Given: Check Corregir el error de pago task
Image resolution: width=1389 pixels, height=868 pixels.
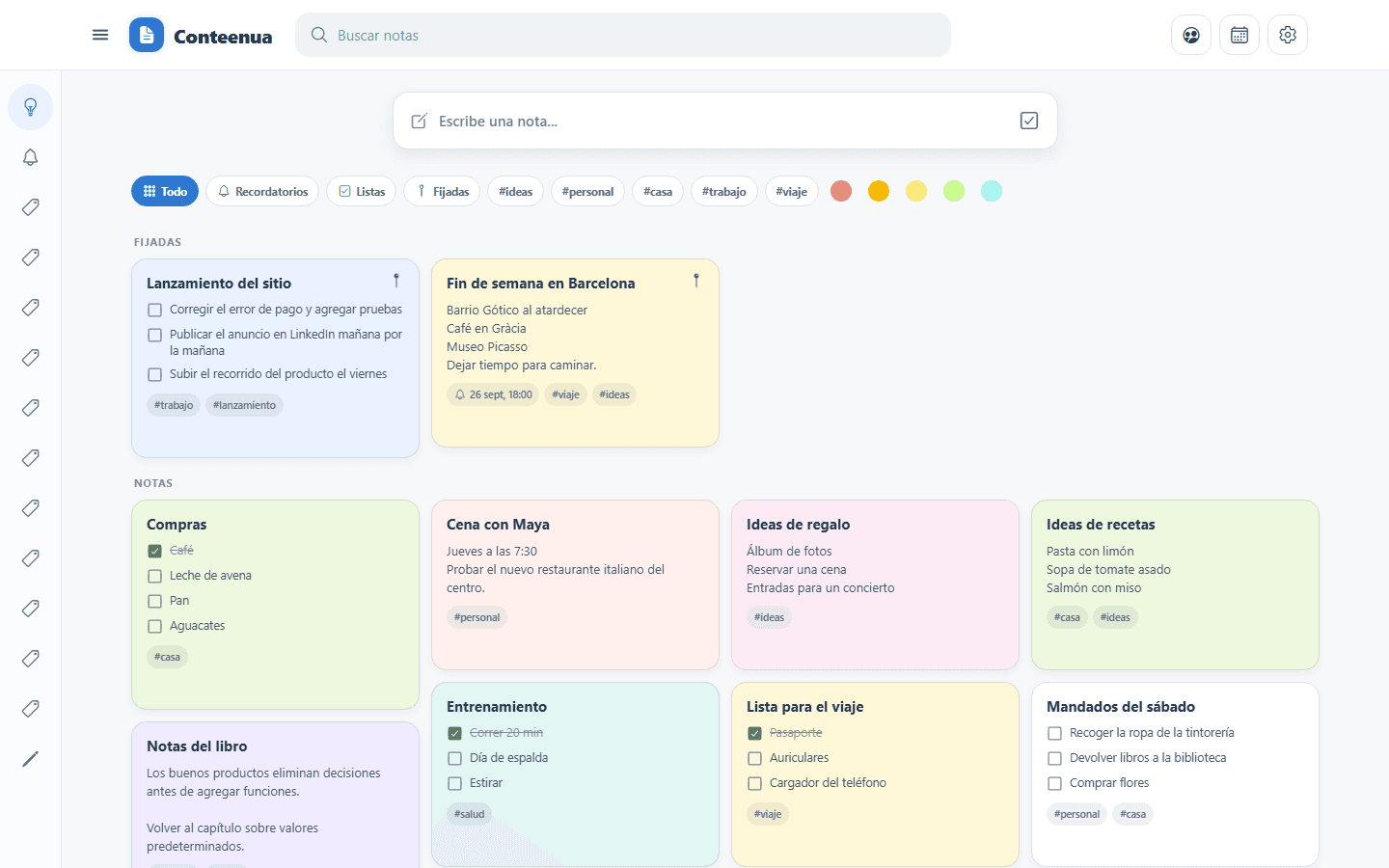Looking at the screenshot, I should pyautogui.click(x=154, y=310).
